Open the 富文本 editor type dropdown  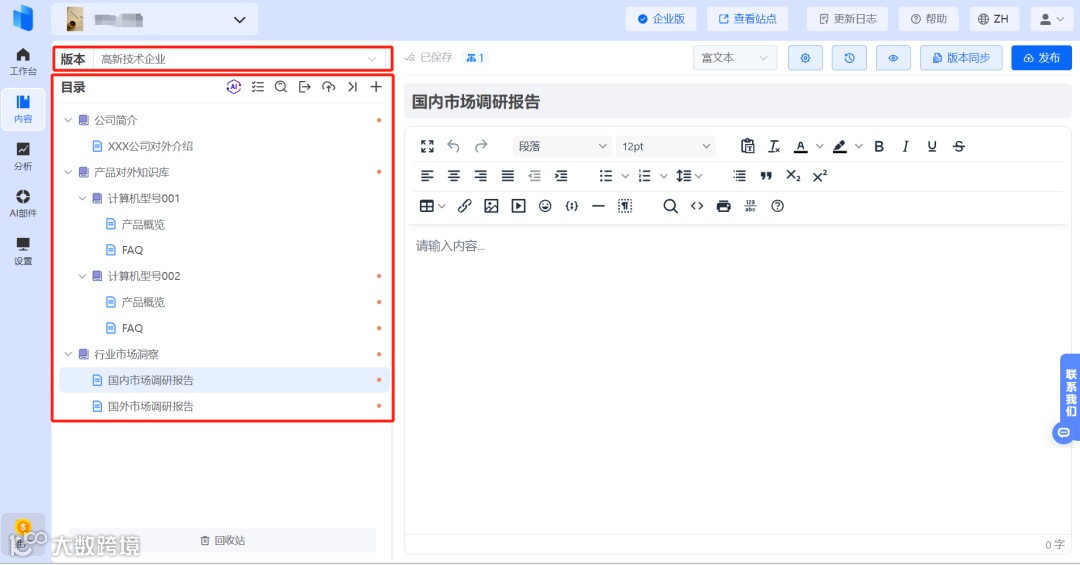pyautogui.click(x=735, y=58)
